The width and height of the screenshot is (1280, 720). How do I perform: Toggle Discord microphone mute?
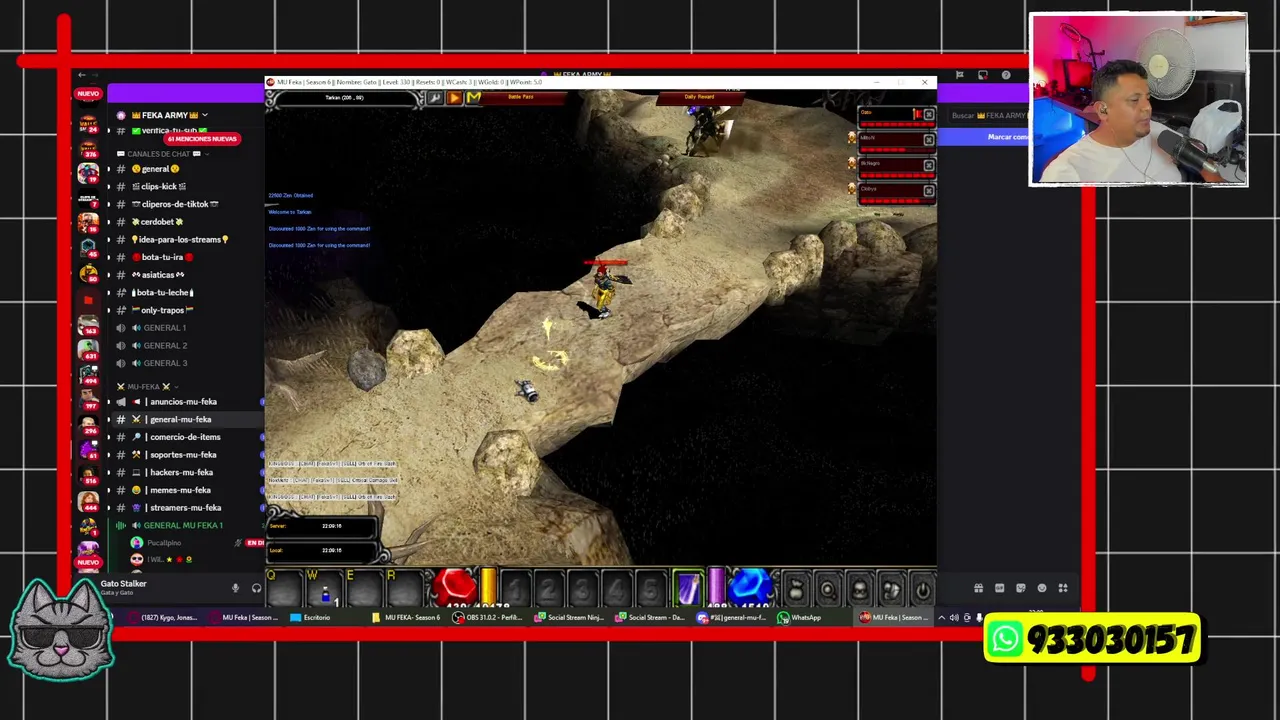[235, 588]
